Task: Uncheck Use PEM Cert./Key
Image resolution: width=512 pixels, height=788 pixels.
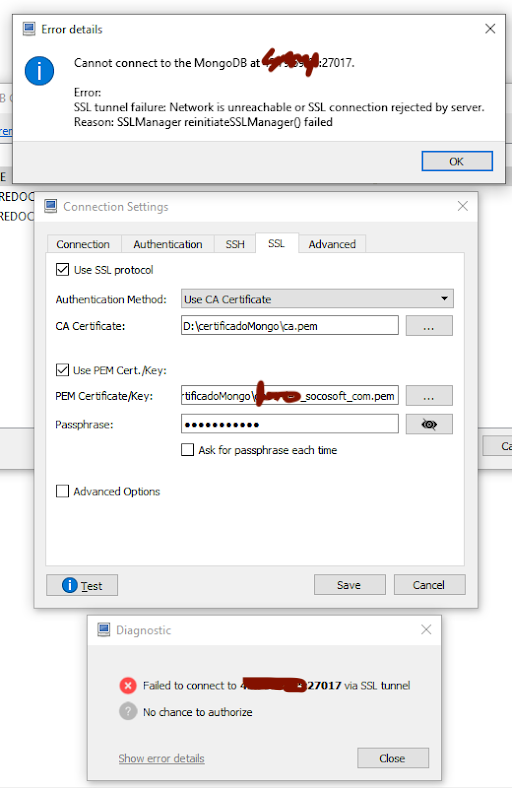Action: pos(62,370)
